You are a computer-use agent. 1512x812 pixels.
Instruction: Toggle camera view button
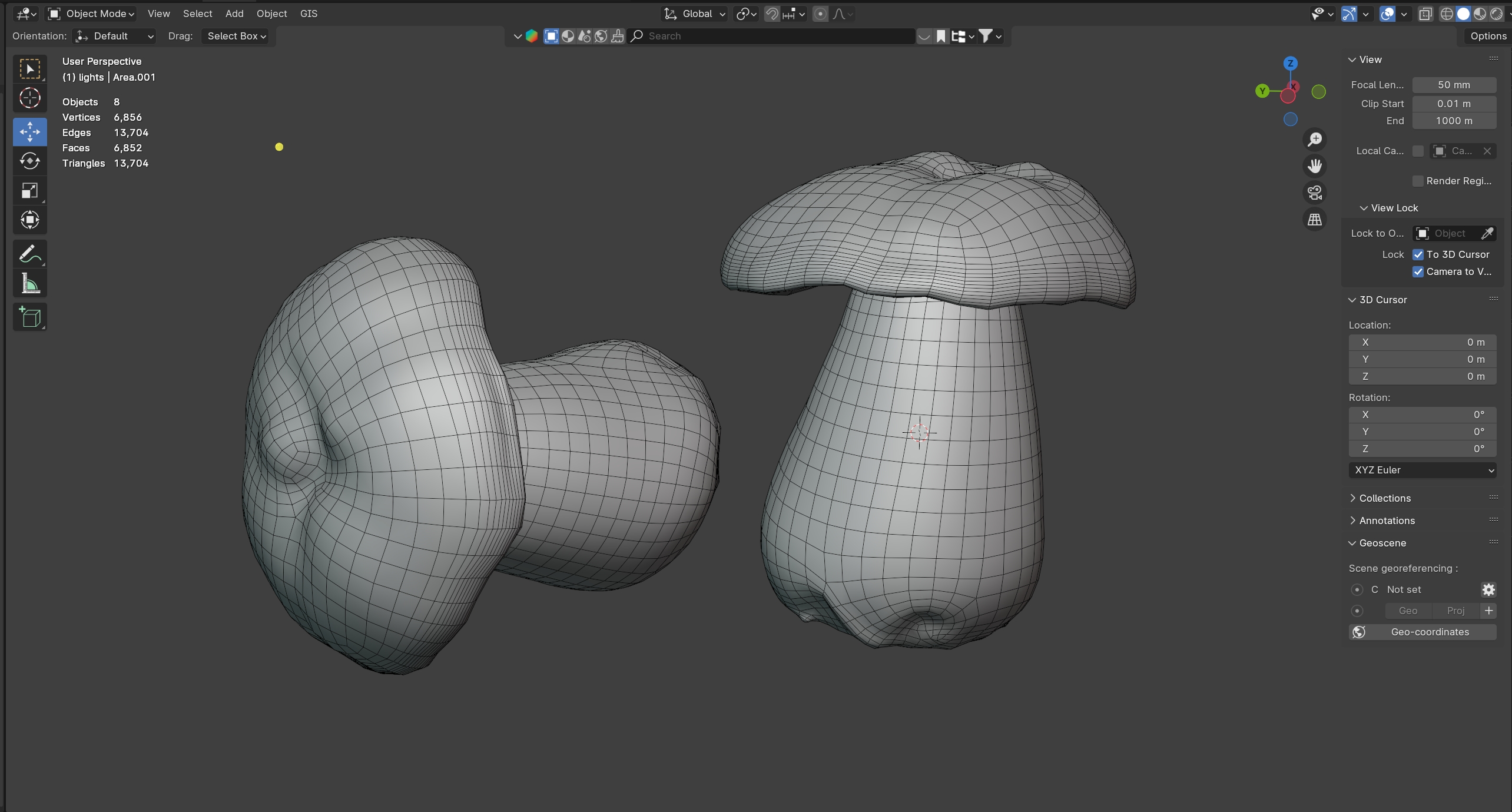click(1315, 193)
